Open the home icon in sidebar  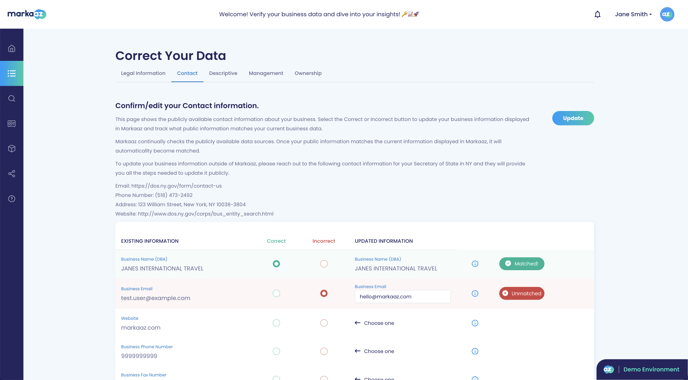coord(12,48)
